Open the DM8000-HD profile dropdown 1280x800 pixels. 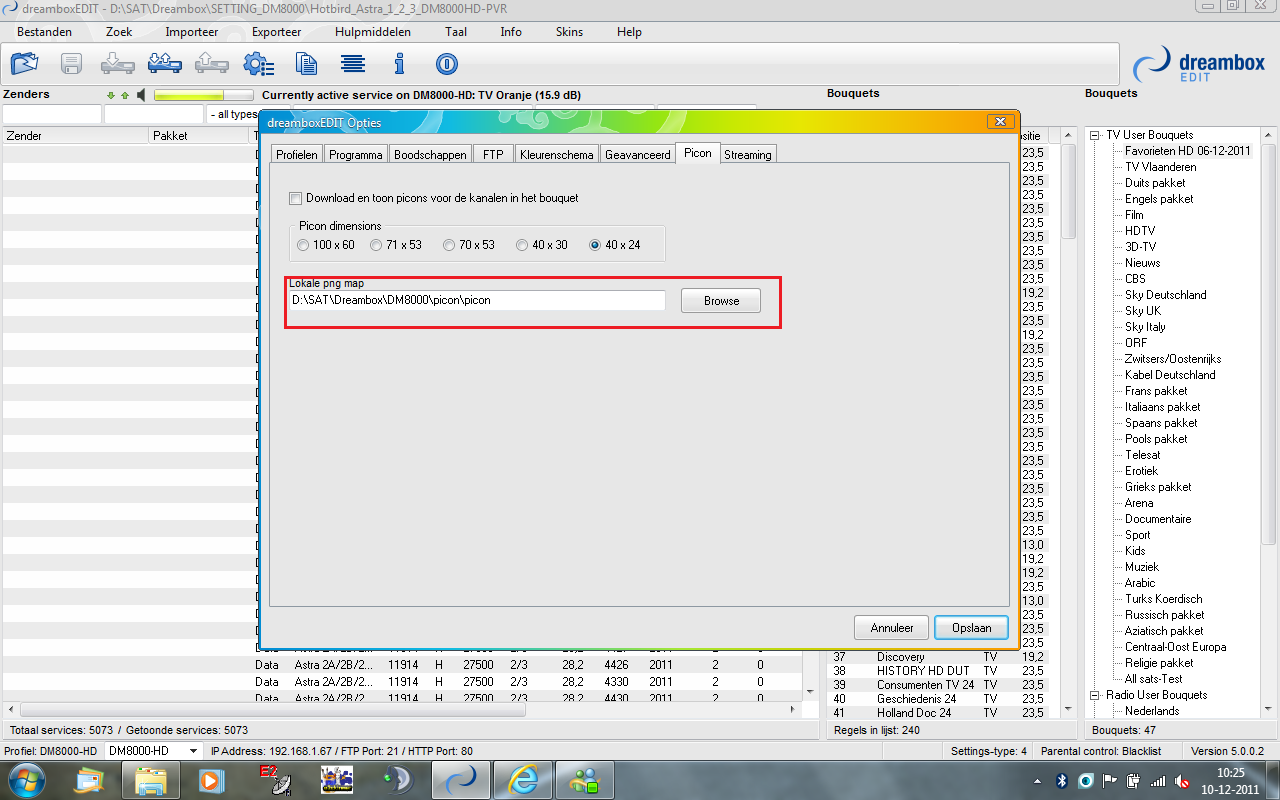153,750
